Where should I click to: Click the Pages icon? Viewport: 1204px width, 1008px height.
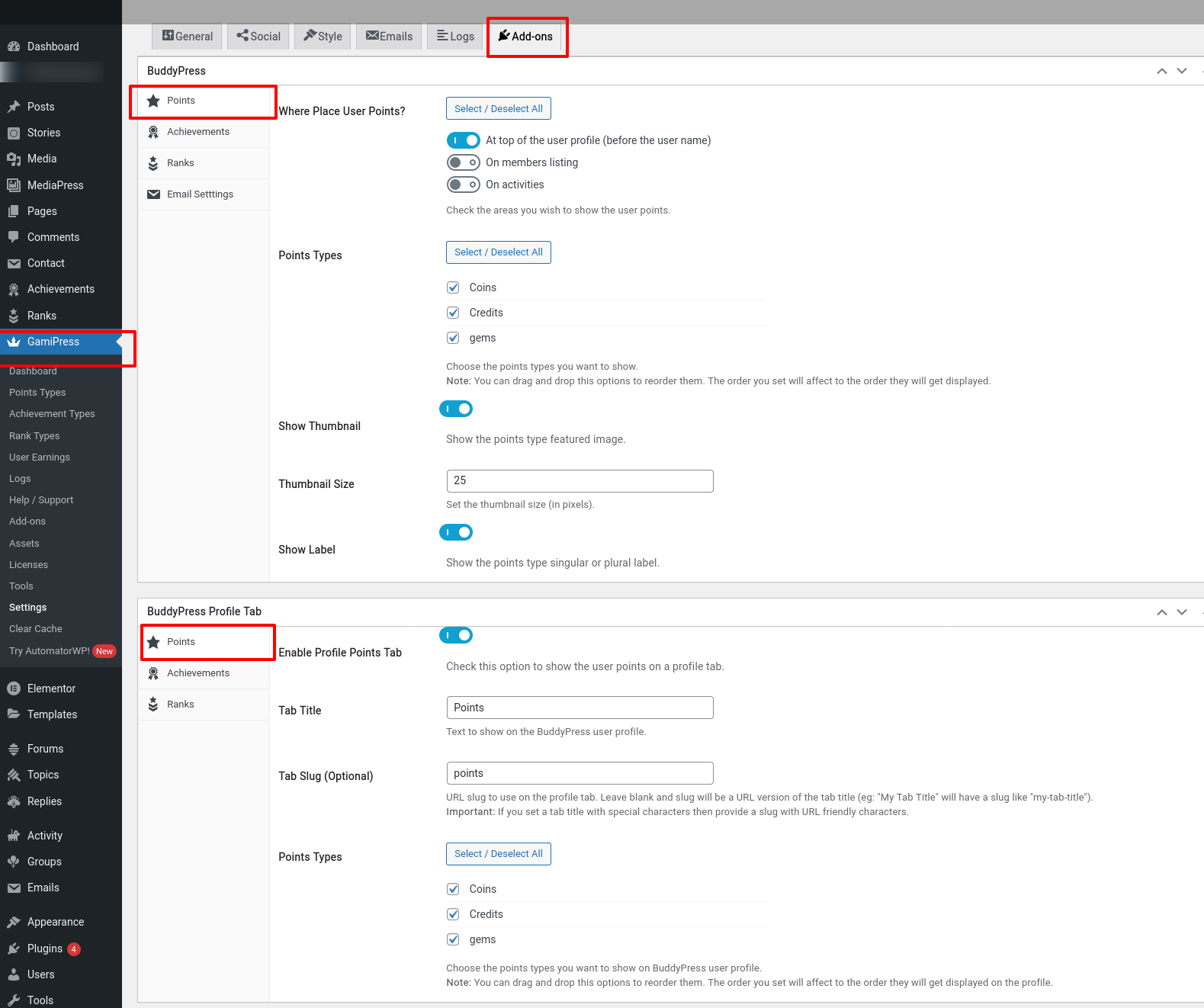[x=14, y=211]
